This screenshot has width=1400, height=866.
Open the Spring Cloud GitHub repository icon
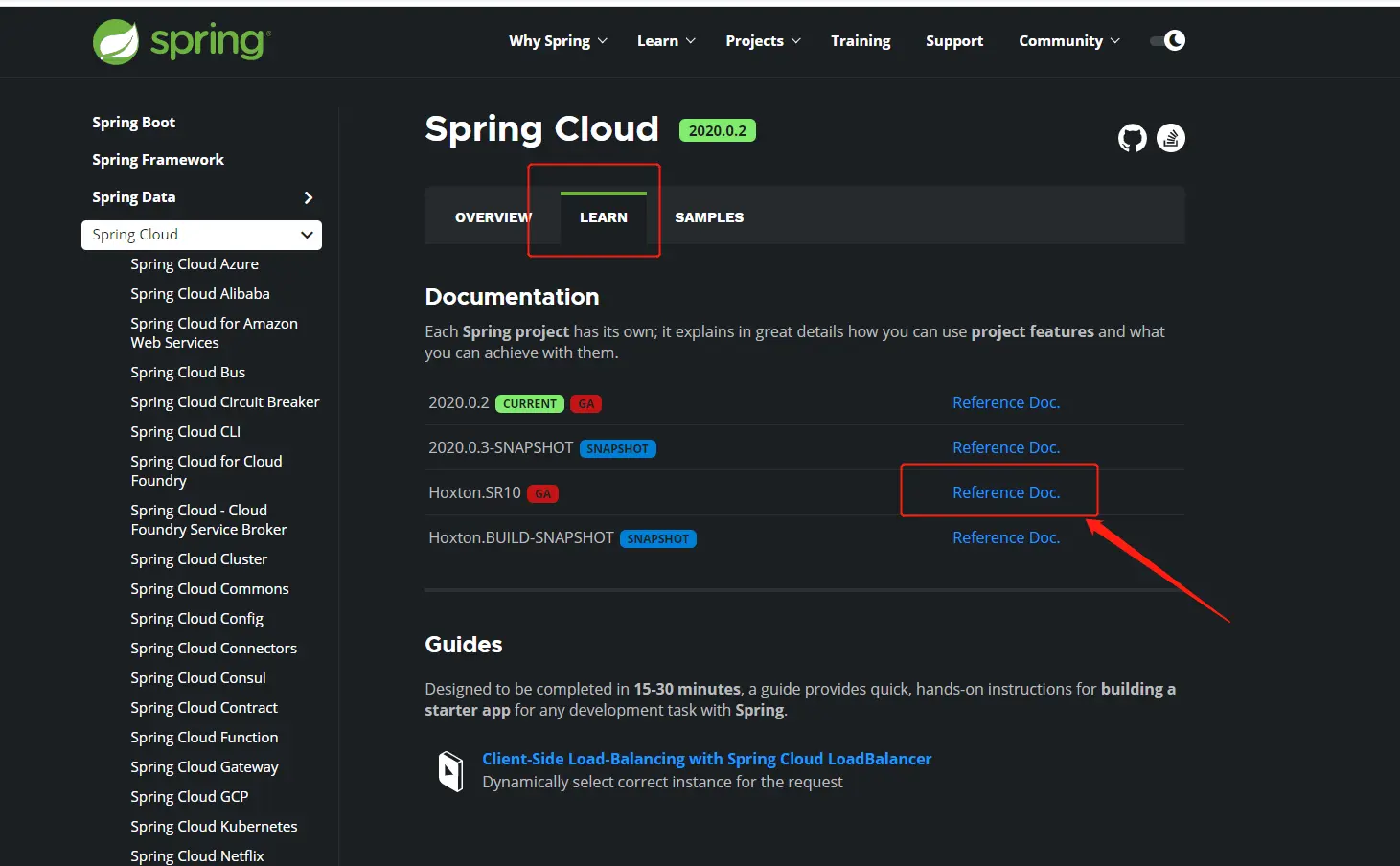click(x=1133, y=138)
